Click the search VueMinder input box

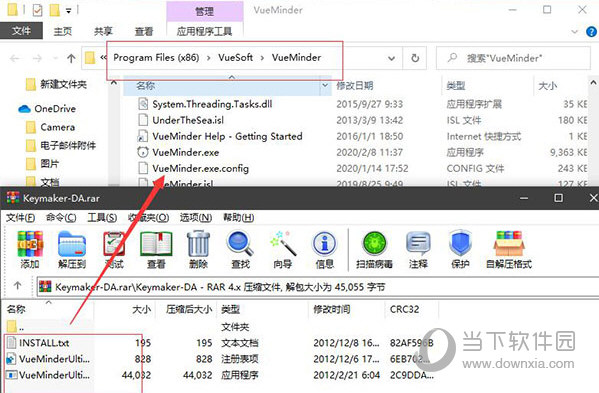click(x=513, y=58)
